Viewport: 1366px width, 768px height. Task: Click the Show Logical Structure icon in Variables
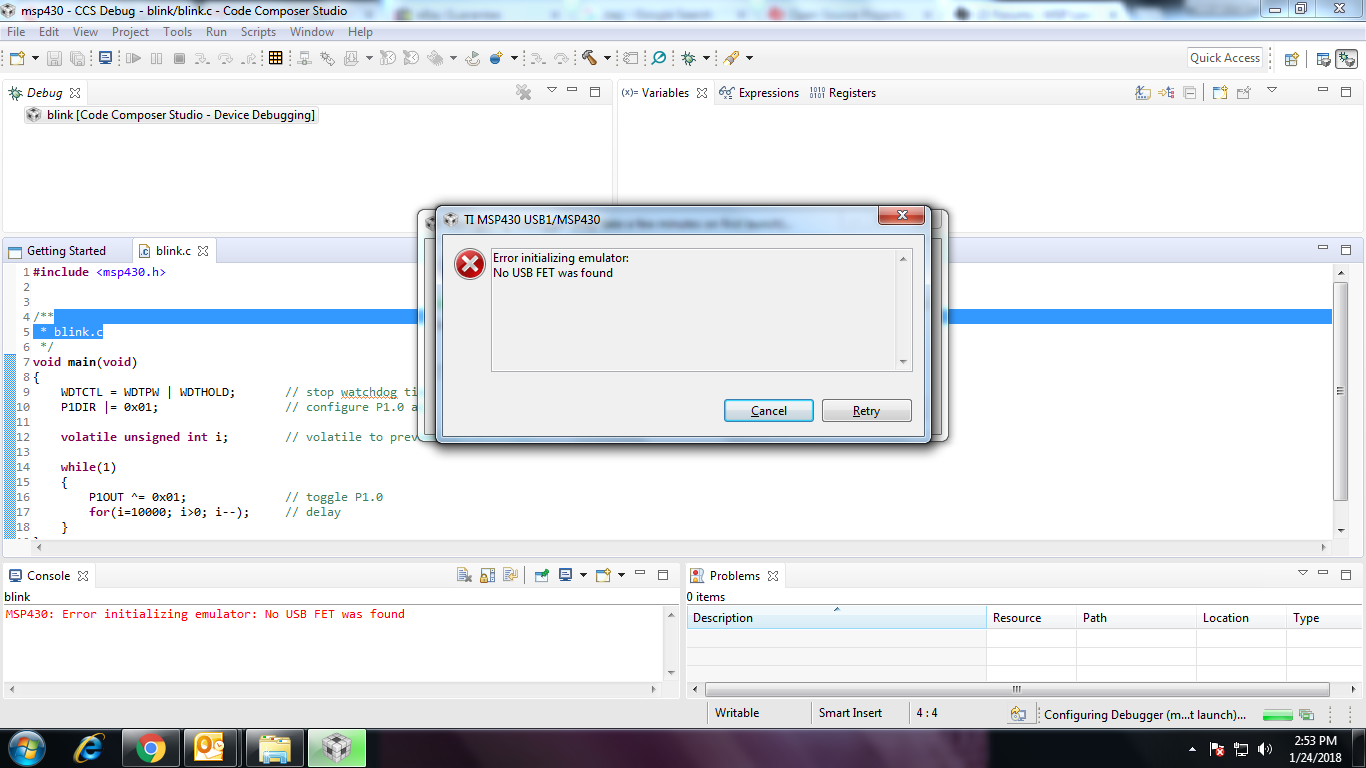point(1166,93)
